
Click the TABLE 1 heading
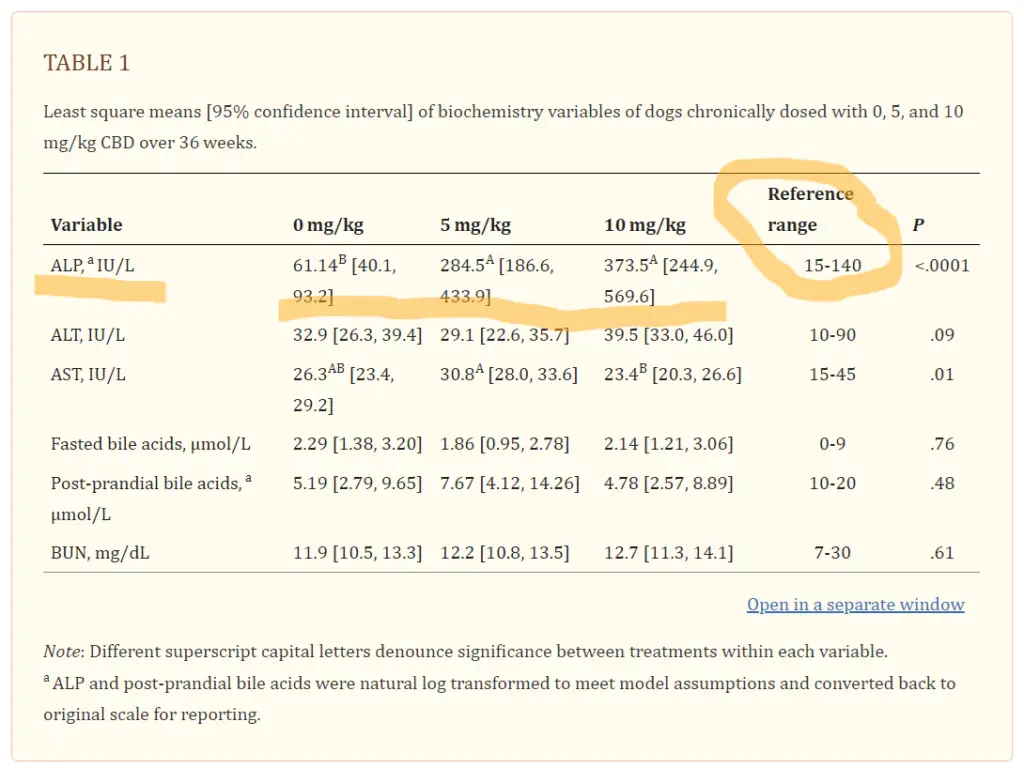coord(87,63)
